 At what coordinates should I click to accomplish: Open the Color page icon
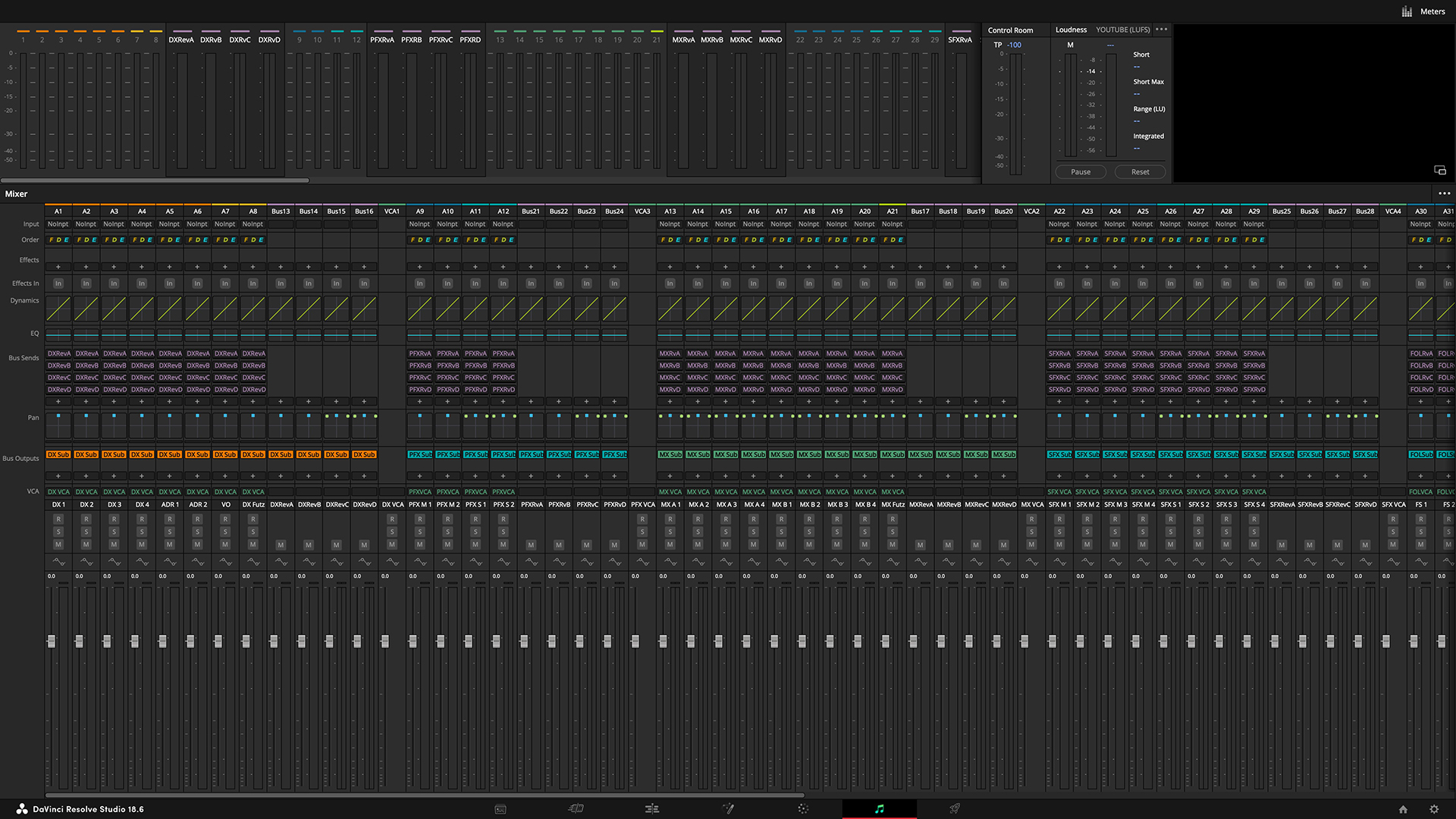[803, 809]
